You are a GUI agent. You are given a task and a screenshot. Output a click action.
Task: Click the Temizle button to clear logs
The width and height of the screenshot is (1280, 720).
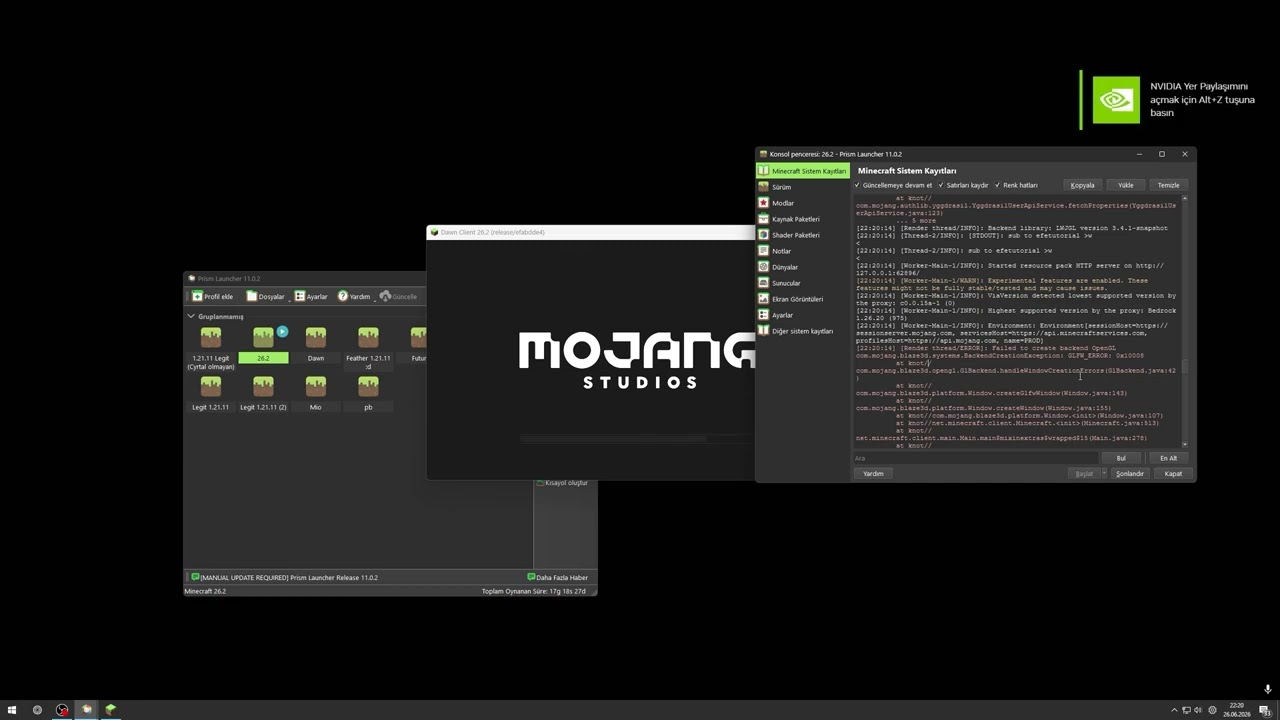[x=1168, y=185]
